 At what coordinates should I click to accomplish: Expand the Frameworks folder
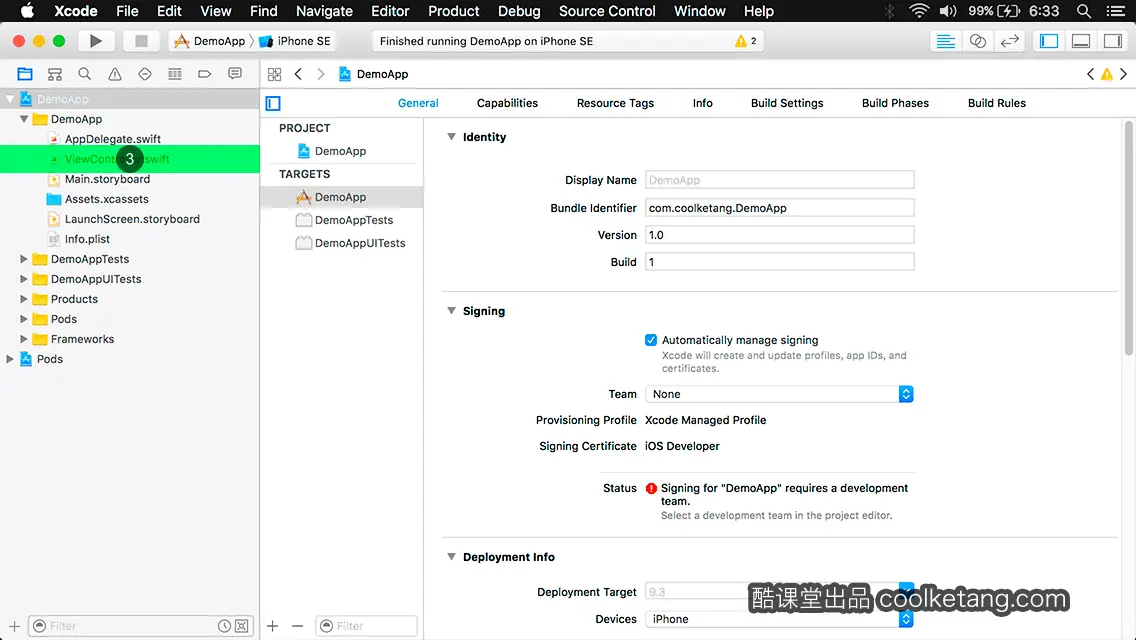click(x=24, y=338)
